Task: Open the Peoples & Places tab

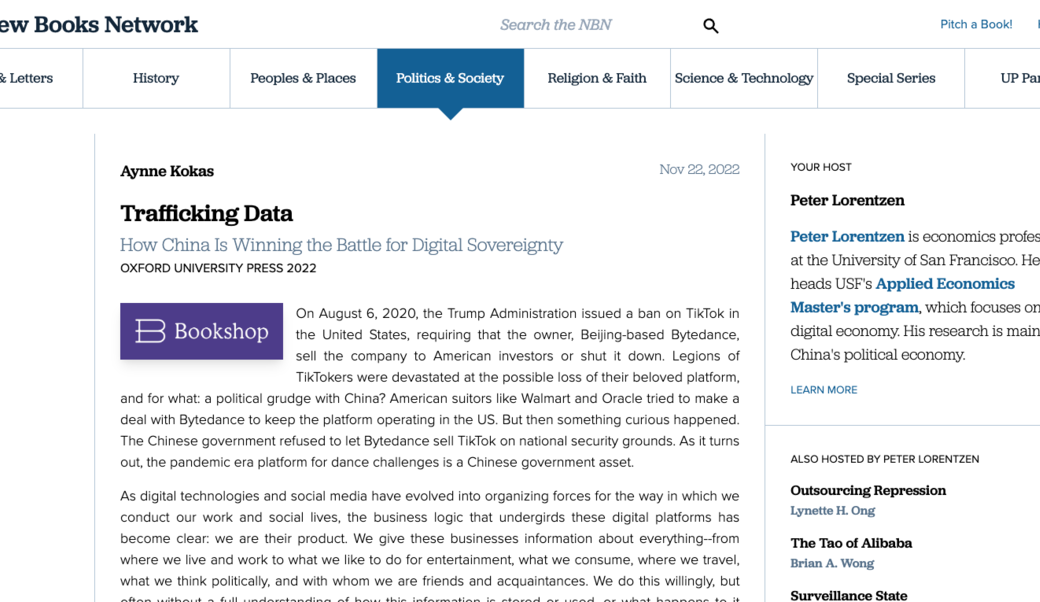Action: 303,78
